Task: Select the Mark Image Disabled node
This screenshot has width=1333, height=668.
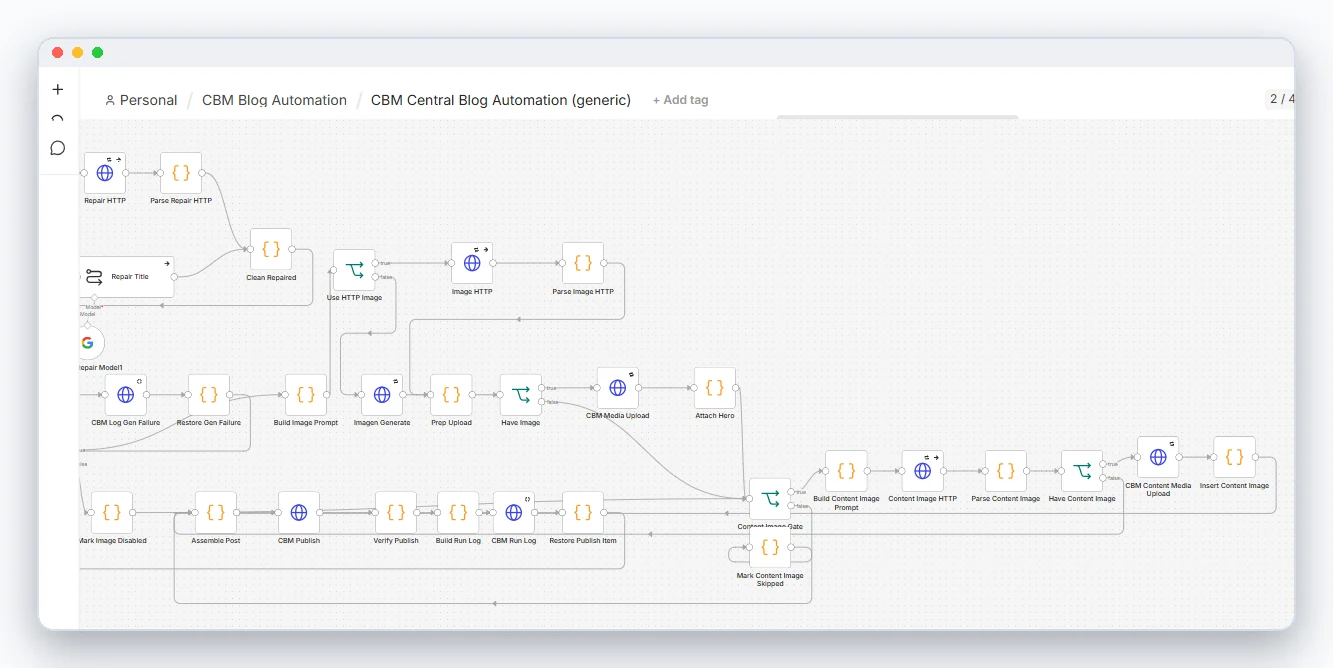Action: [x=112, y=513]
